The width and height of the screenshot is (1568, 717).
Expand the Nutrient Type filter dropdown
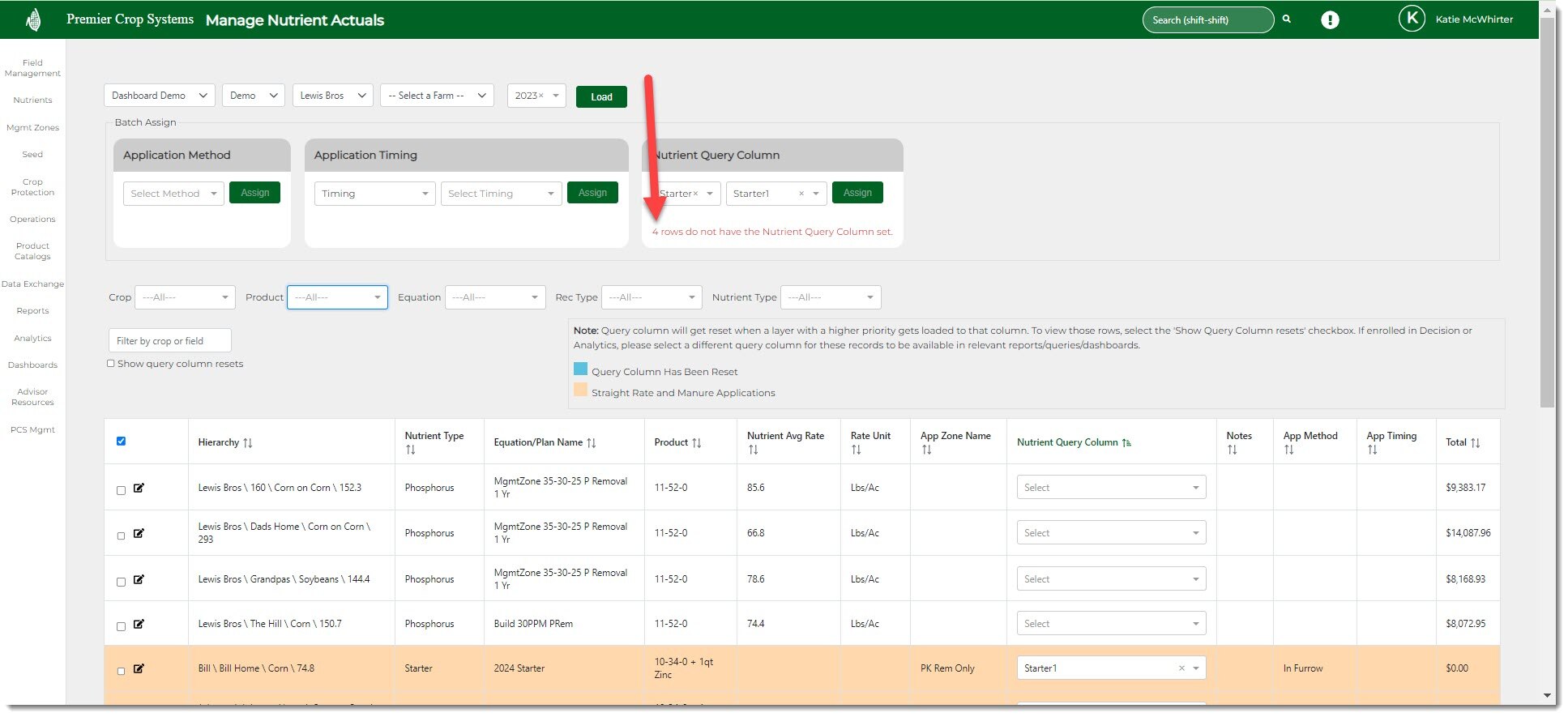point(830,297)
